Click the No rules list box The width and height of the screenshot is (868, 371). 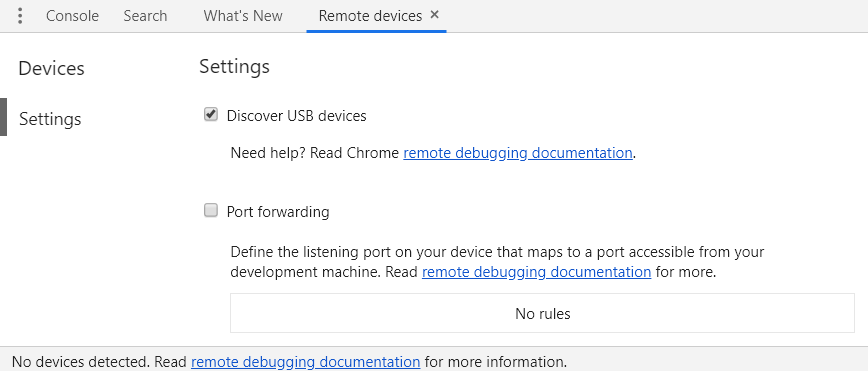[542, 313]
